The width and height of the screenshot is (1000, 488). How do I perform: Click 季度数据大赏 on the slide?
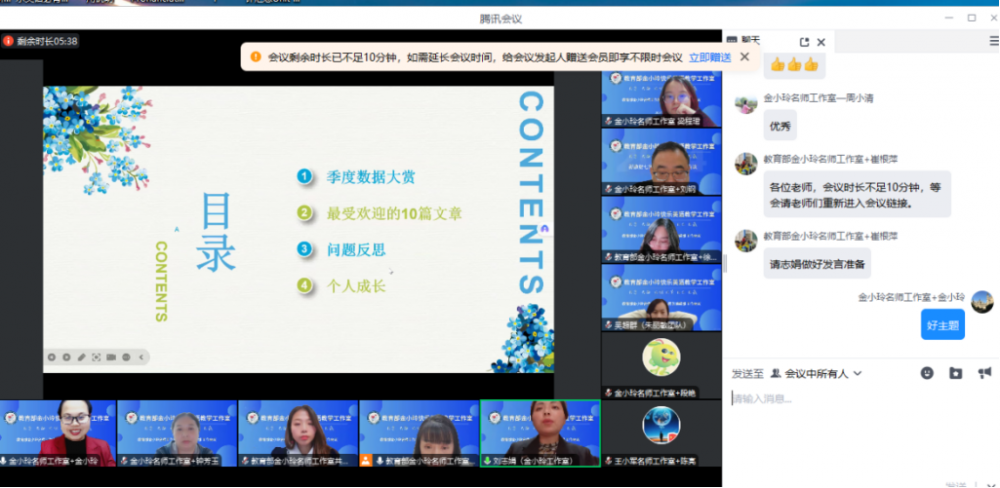pos(371,177)
